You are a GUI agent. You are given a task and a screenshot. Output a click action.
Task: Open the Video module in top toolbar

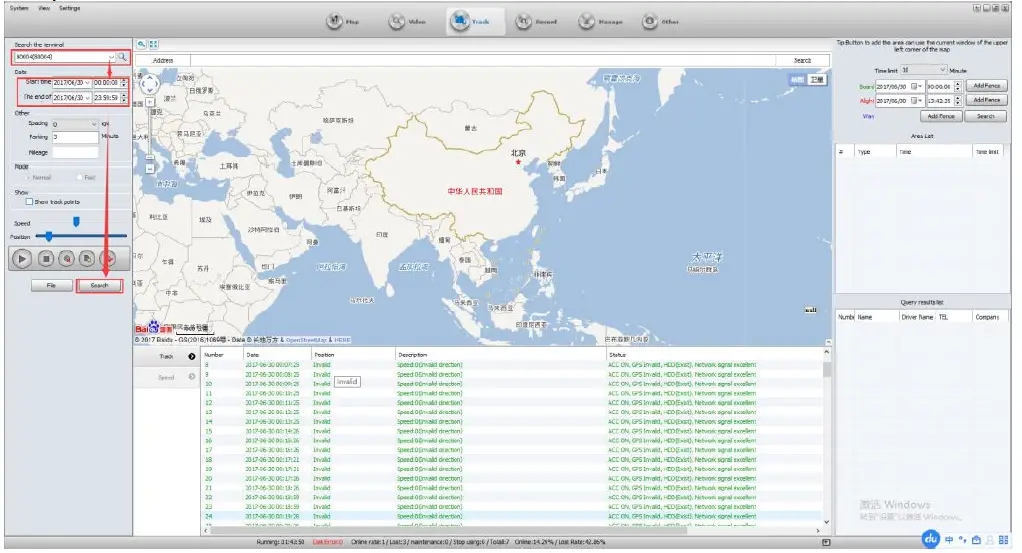pos(406,20)
